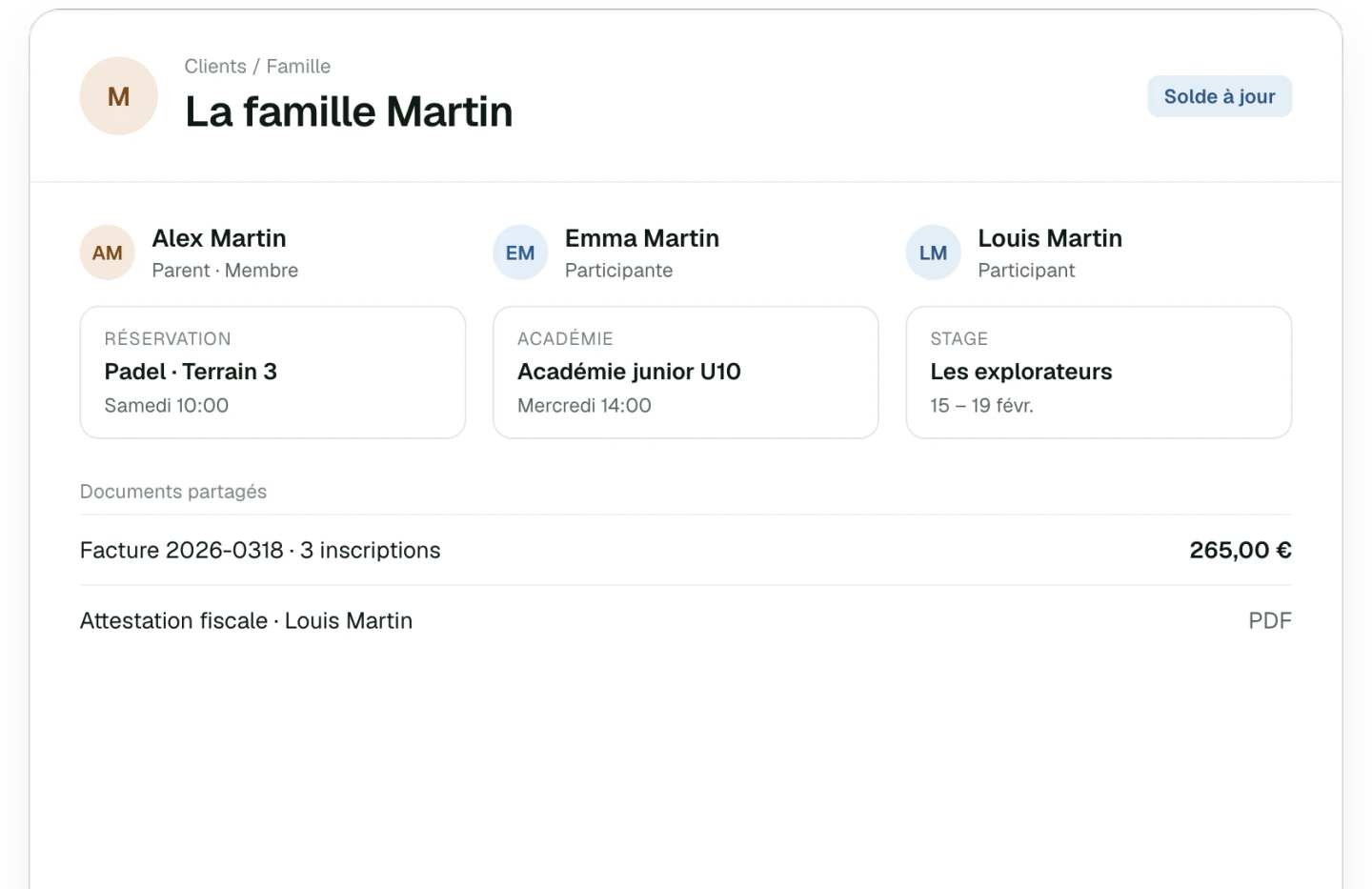
Task: Click the 'La famille Martin' title
Action: pos(349,111)
